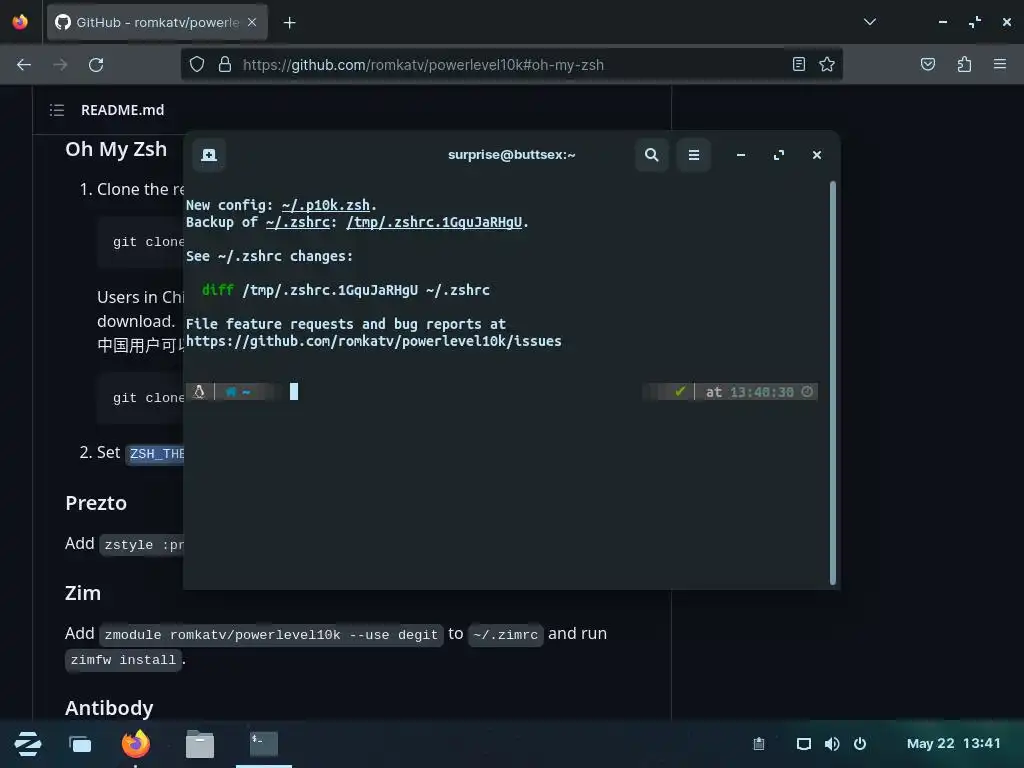Switch to the Terminal taskbar icon
The height and width of the screenshot is (768, 1024).
(x=264, y=744)
